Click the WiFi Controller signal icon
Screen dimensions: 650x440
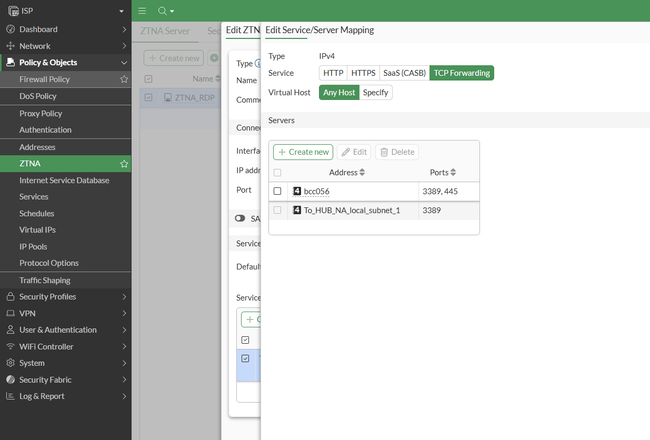(10, 346)
